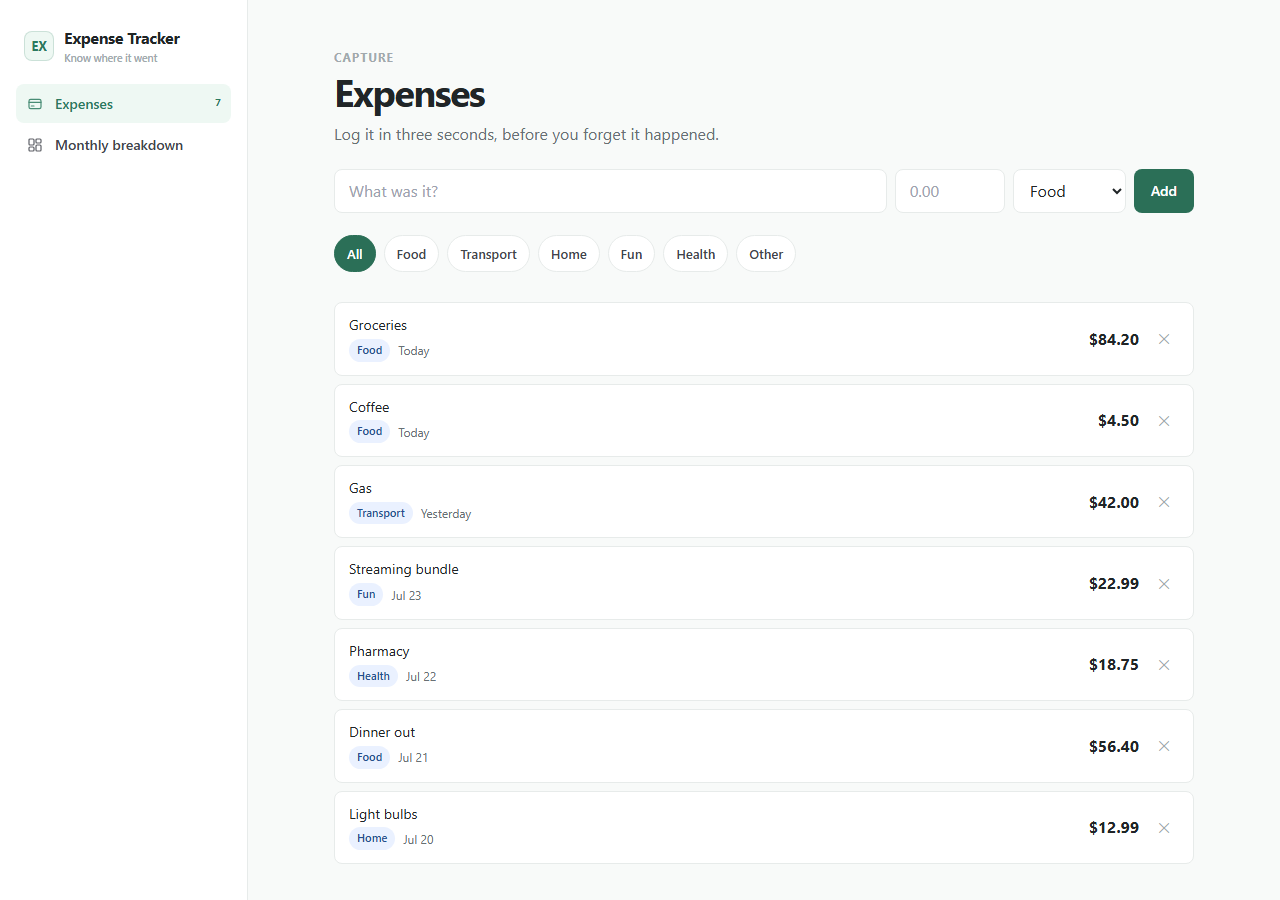
Task: Click the Health tag on Pharmacy
Action: [373, 676]
